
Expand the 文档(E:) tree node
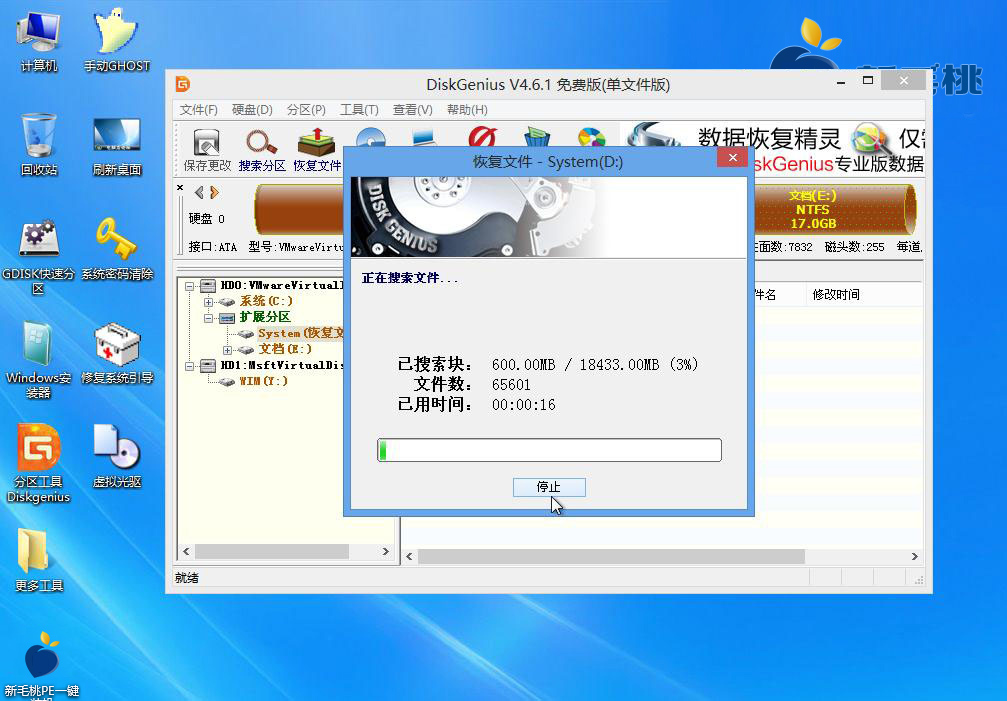[x=227, y=350]
